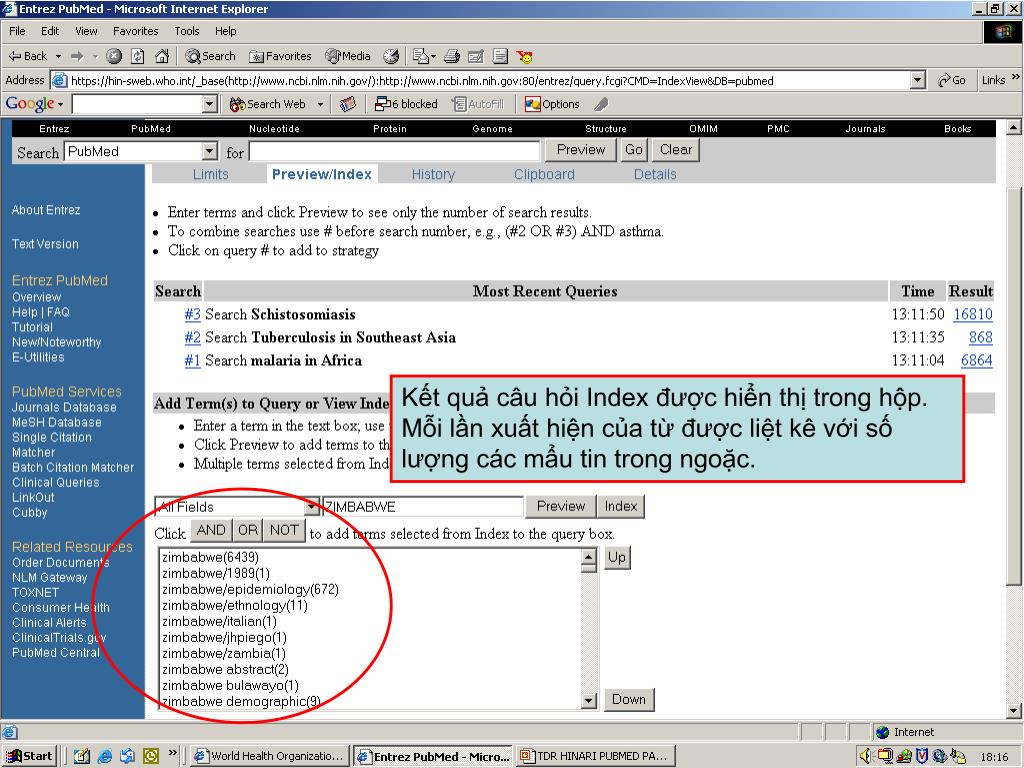The image size is (1024, 768).
Task: Click the Go button next to the address bar
Action: pos(952,80)
